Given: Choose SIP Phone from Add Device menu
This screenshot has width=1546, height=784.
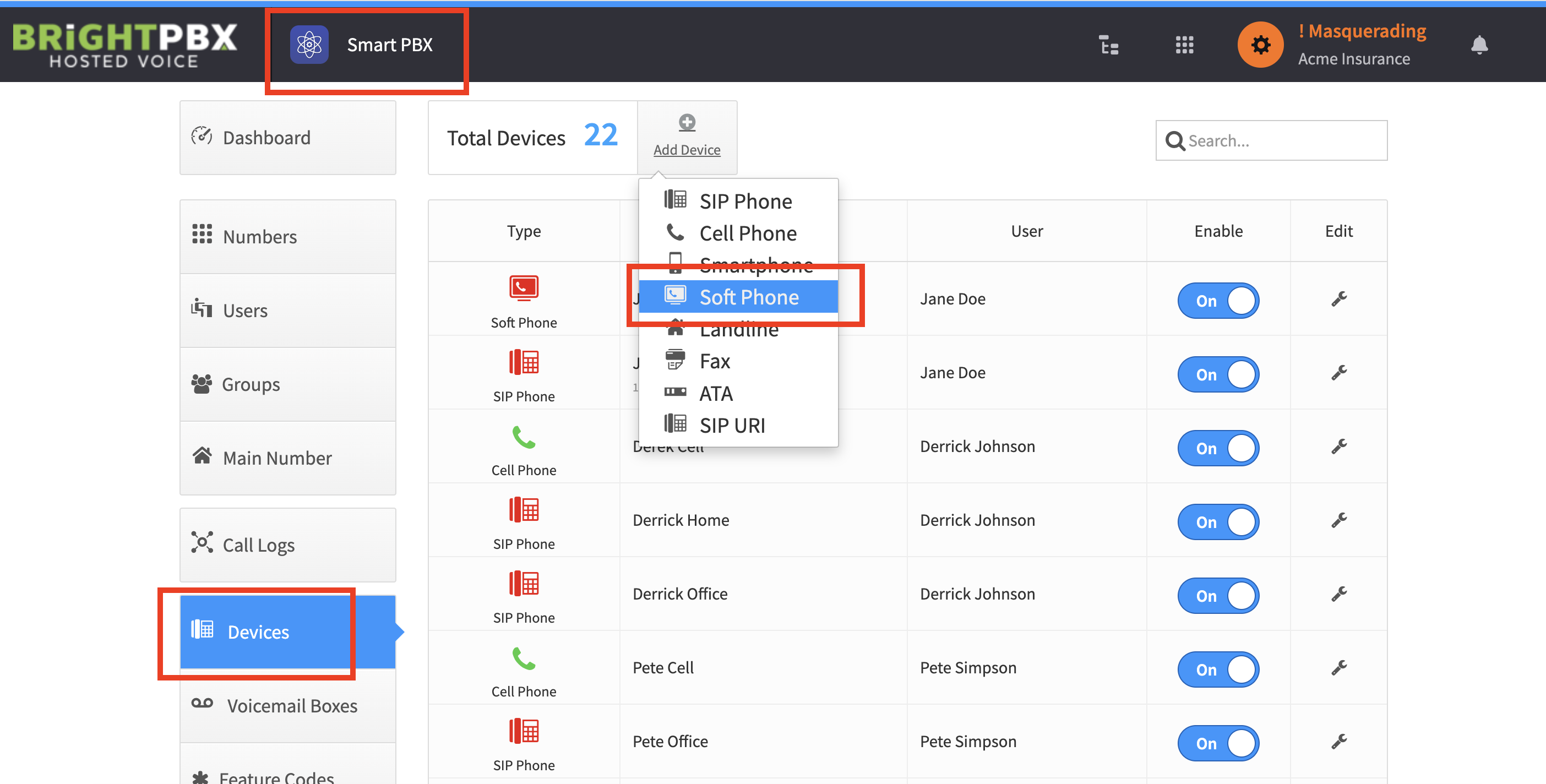Looking at the screenshot, I should coord(738,201).
